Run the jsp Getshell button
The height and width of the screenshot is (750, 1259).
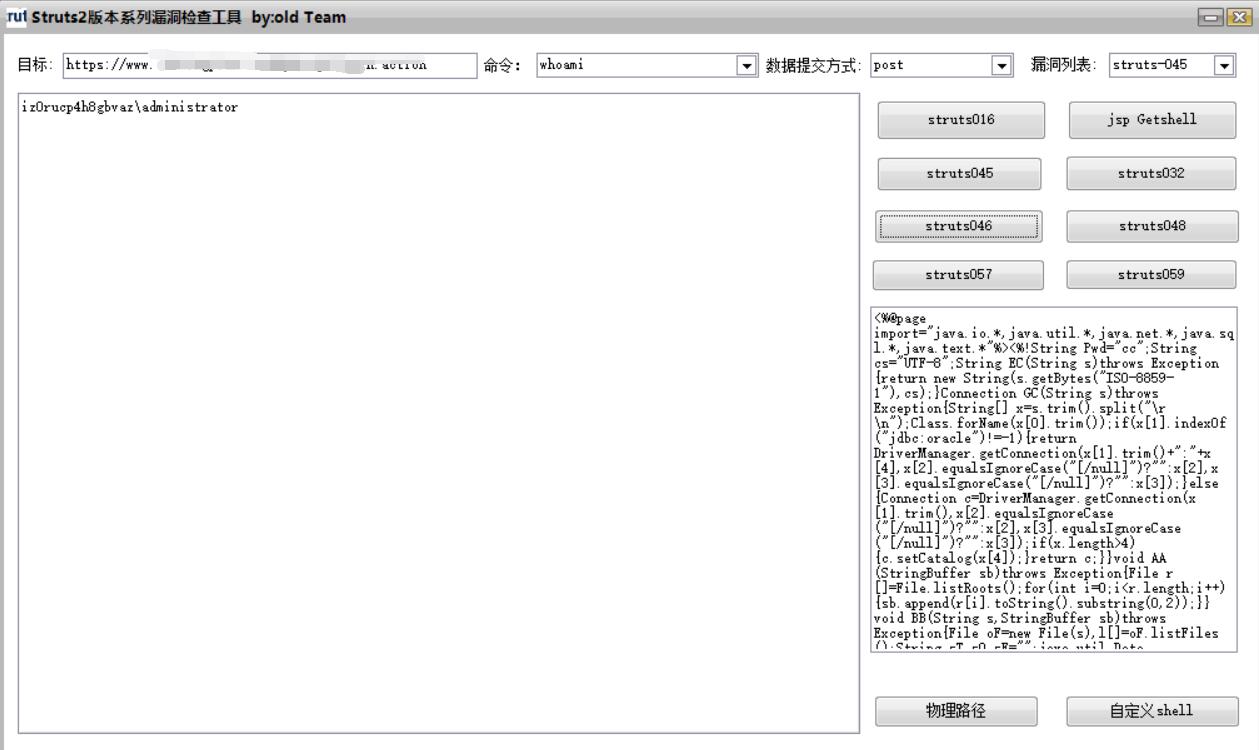1151,120
